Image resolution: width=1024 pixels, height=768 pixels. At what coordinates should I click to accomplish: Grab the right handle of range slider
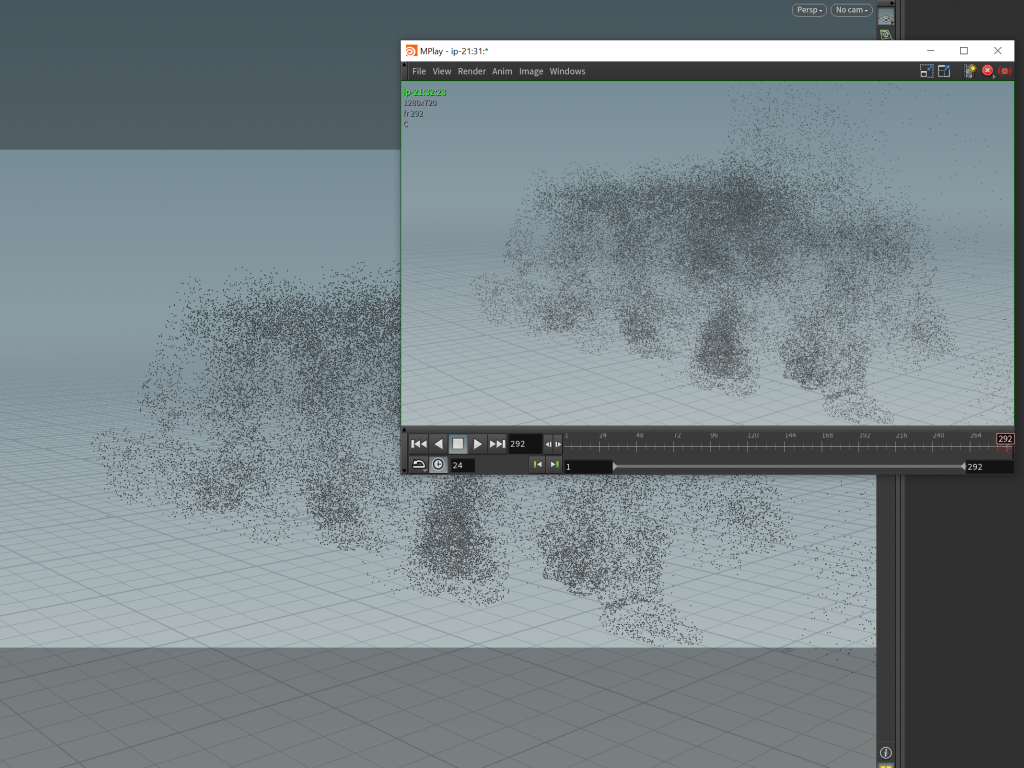963,466
